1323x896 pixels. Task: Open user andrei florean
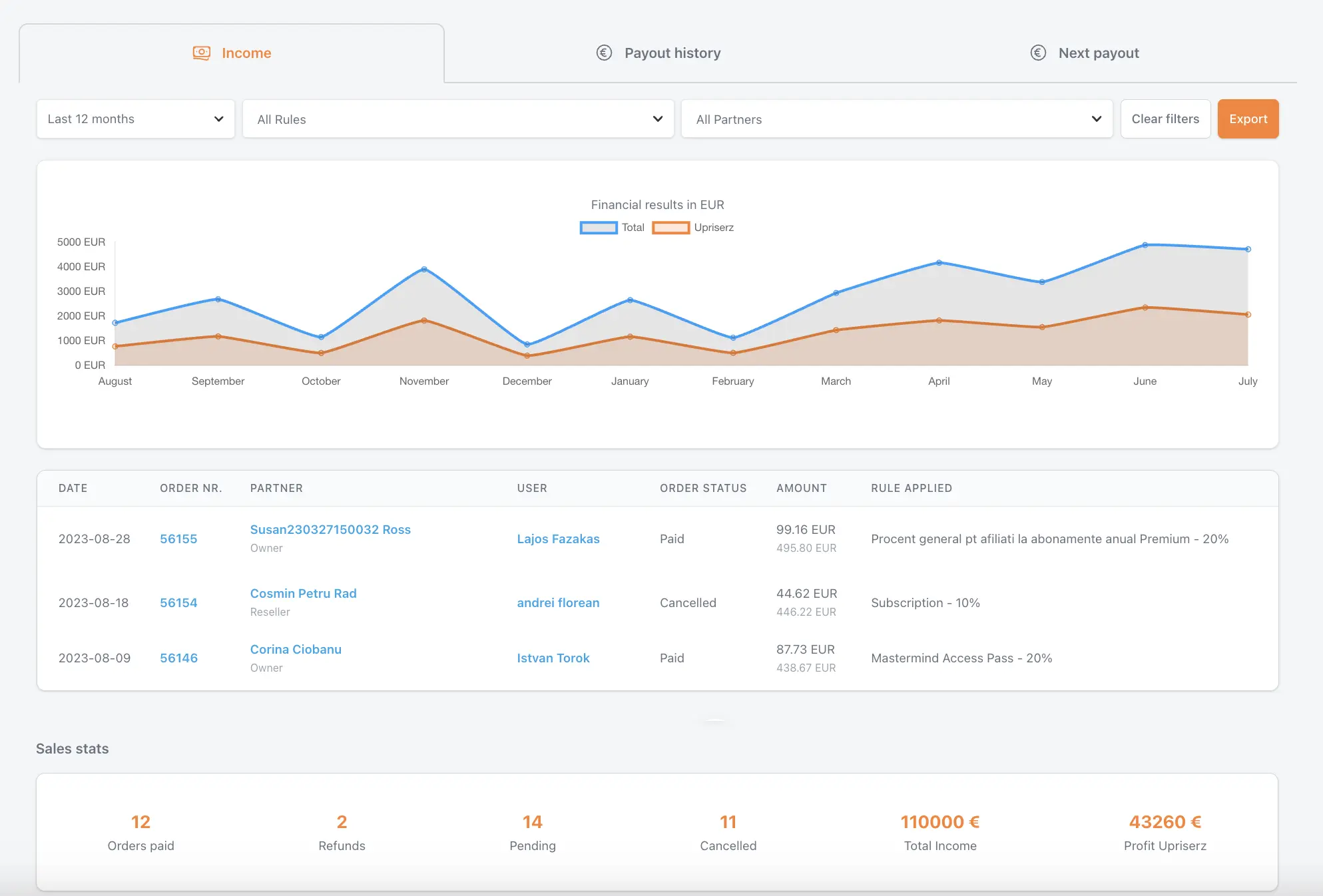(x=558, y=602)
